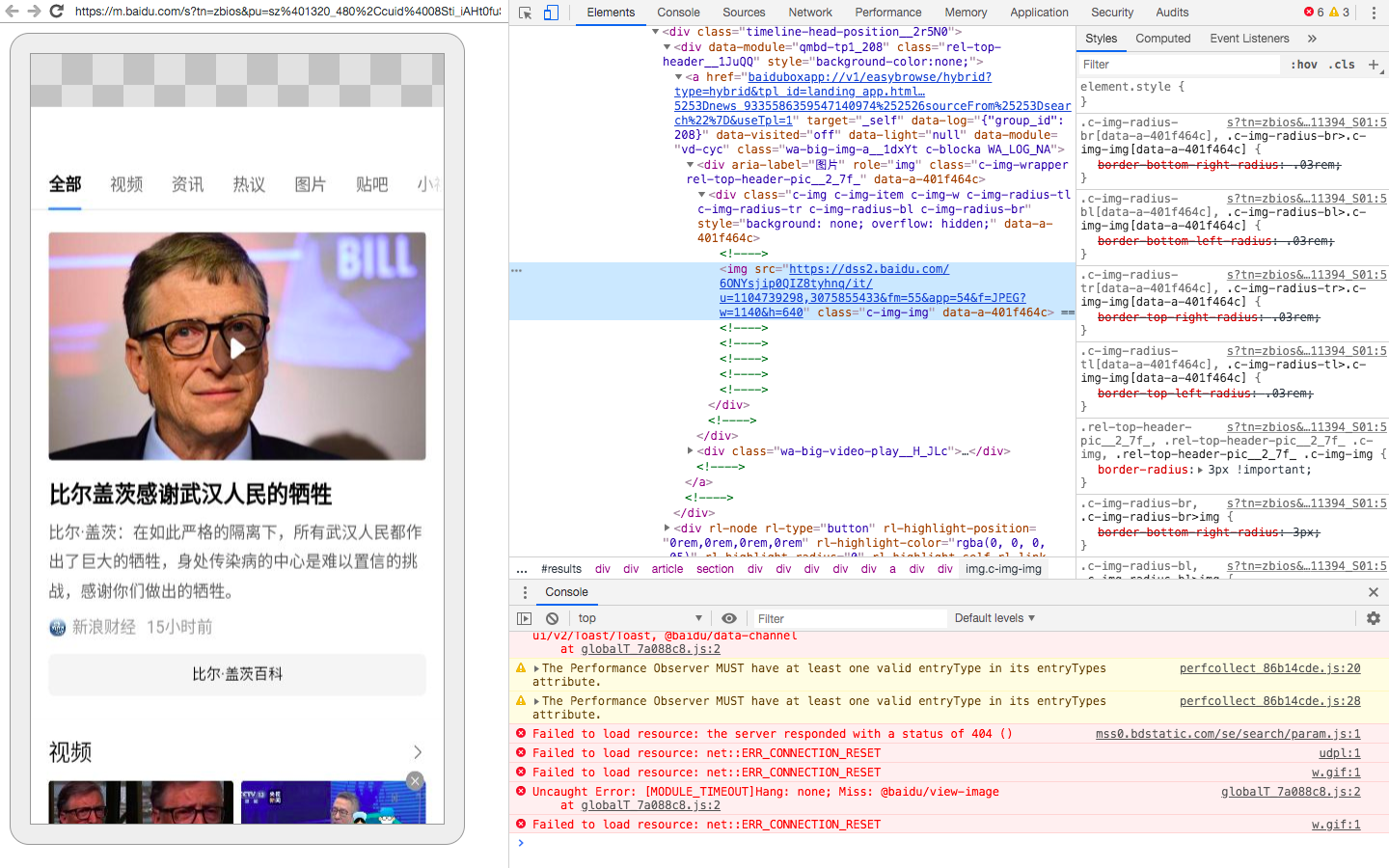1389x868 pixels.
Task: Collapse the c-img div via its disclosure triangle
Action: (702, 194)
